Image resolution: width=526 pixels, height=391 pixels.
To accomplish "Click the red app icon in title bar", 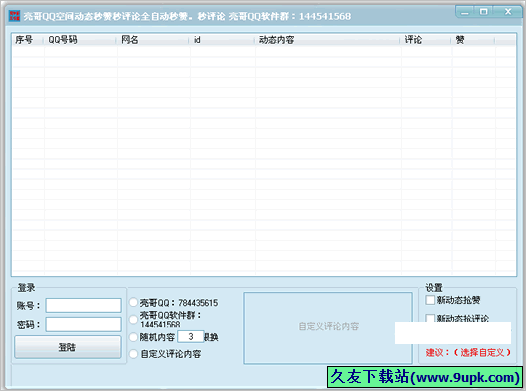I will tap(14, 15).
